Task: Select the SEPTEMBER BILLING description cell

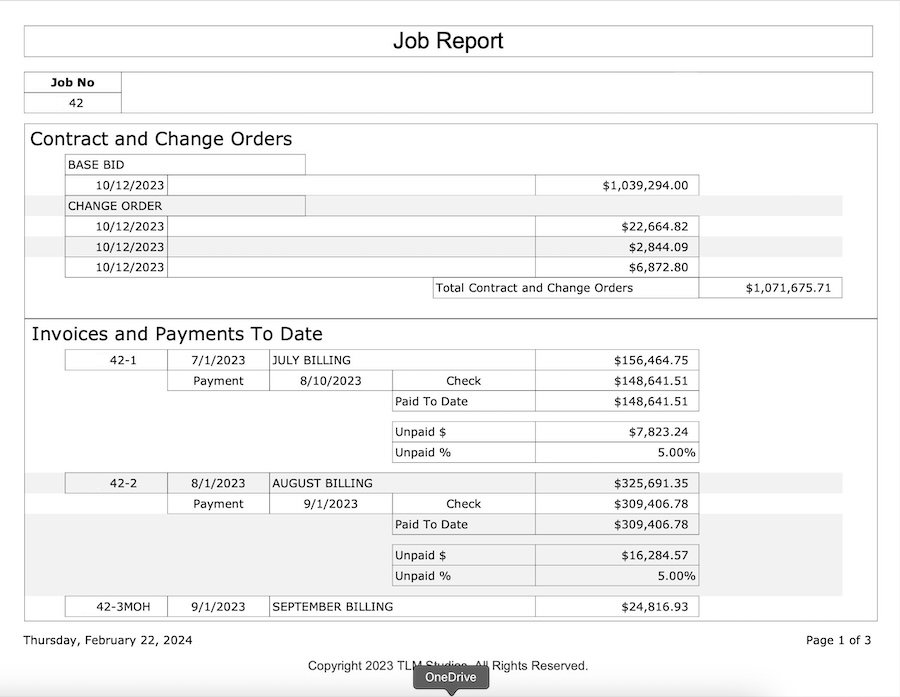Action: click(x=402, y=606)
